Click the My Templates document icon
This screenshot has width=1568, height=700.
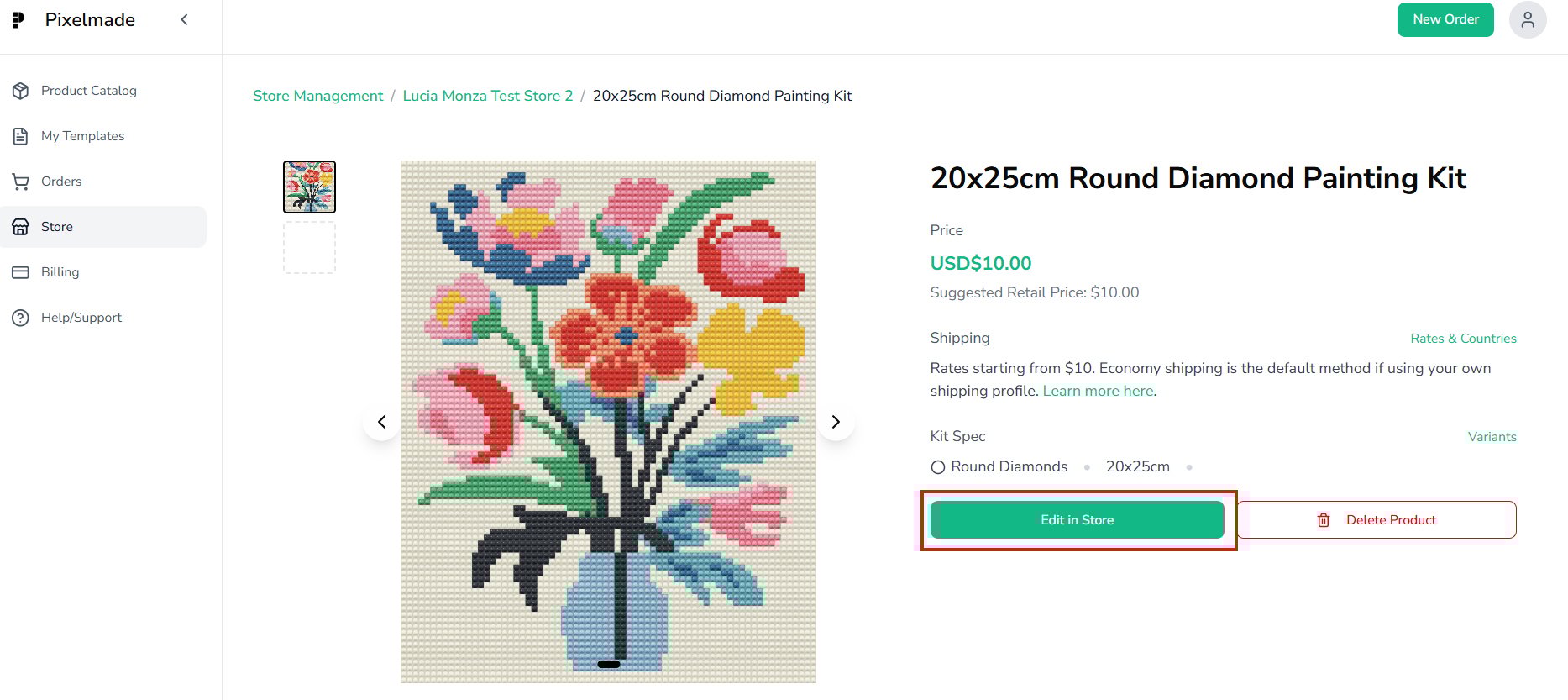pyautogui.click(x=21, y=136)
